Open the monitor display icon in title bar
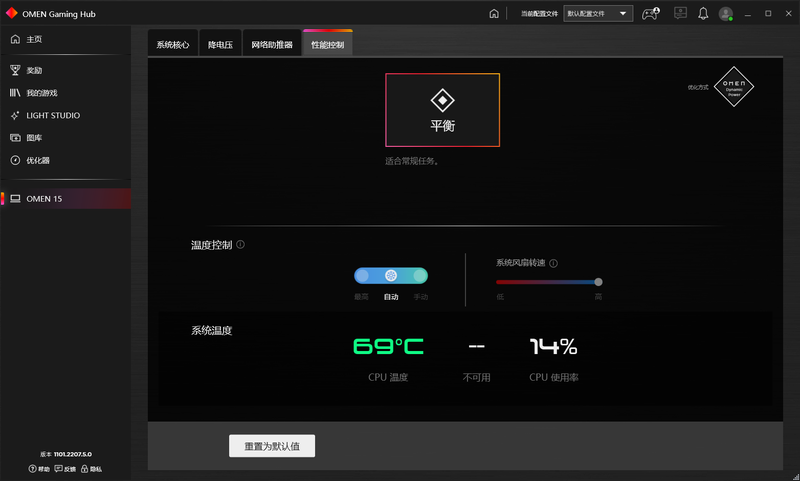The height and width of the screenshot is (481, 800). [x=680, y=14]
